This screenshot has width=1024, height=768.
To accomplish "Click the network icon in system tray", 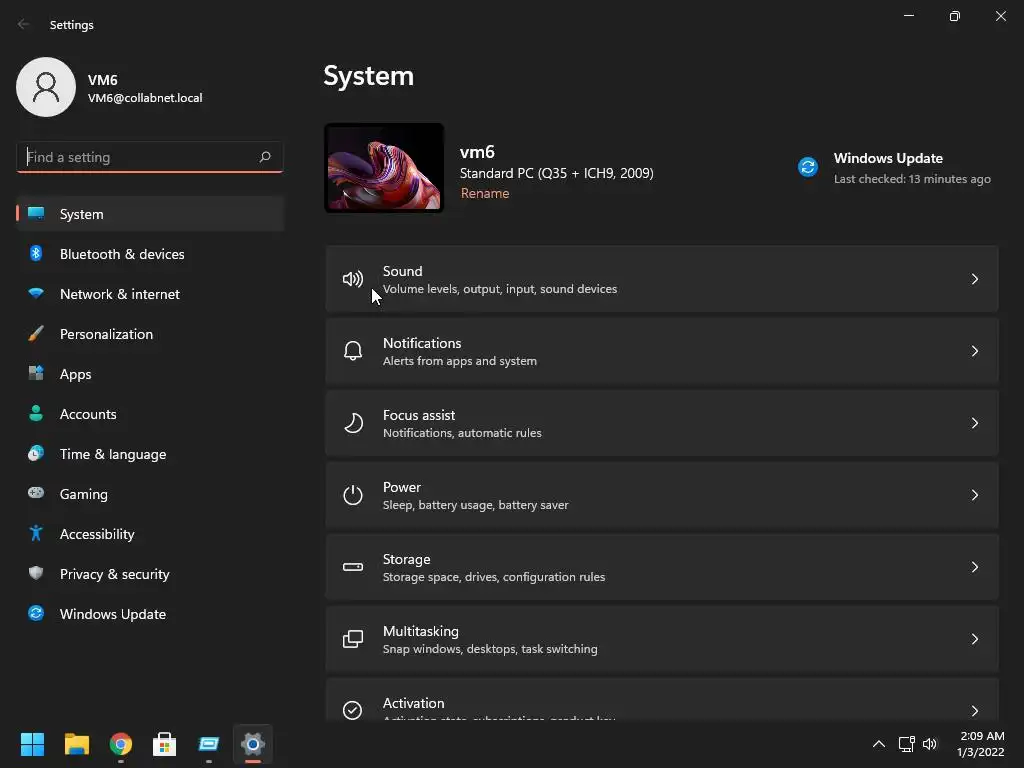I will pyautogui.click(x=906, y=744).
